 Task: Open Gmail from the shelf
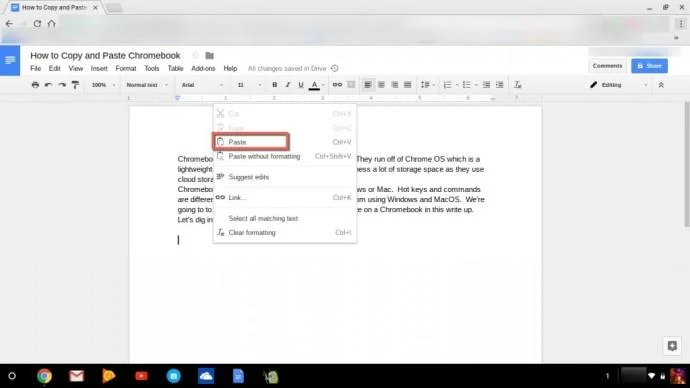pyautogui.click(x=77, y=376)
